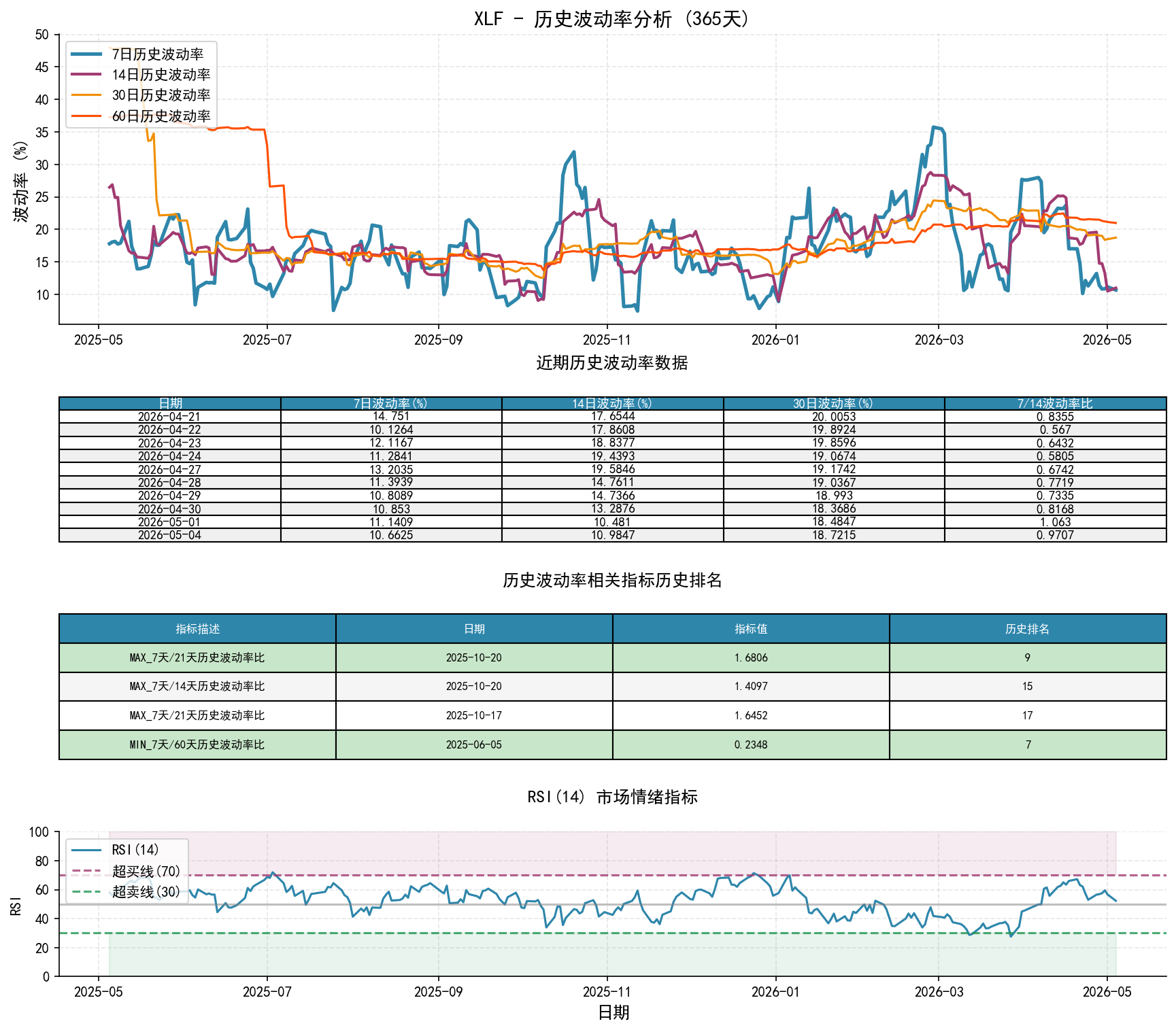Click the '30日波动率(%)' column header

click(x=834, y=403)
